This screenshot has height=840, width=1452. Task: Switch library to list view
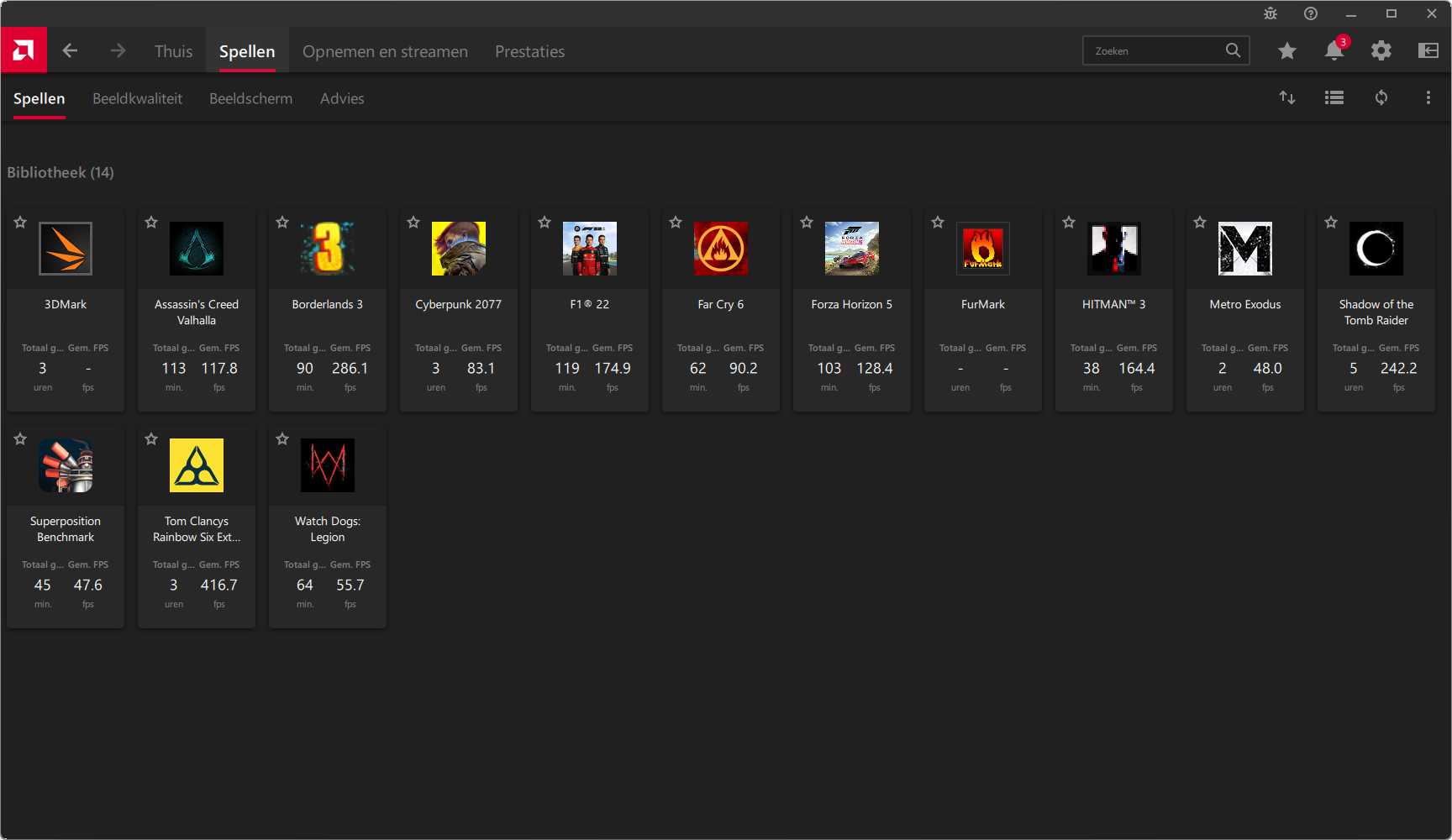1334,97
